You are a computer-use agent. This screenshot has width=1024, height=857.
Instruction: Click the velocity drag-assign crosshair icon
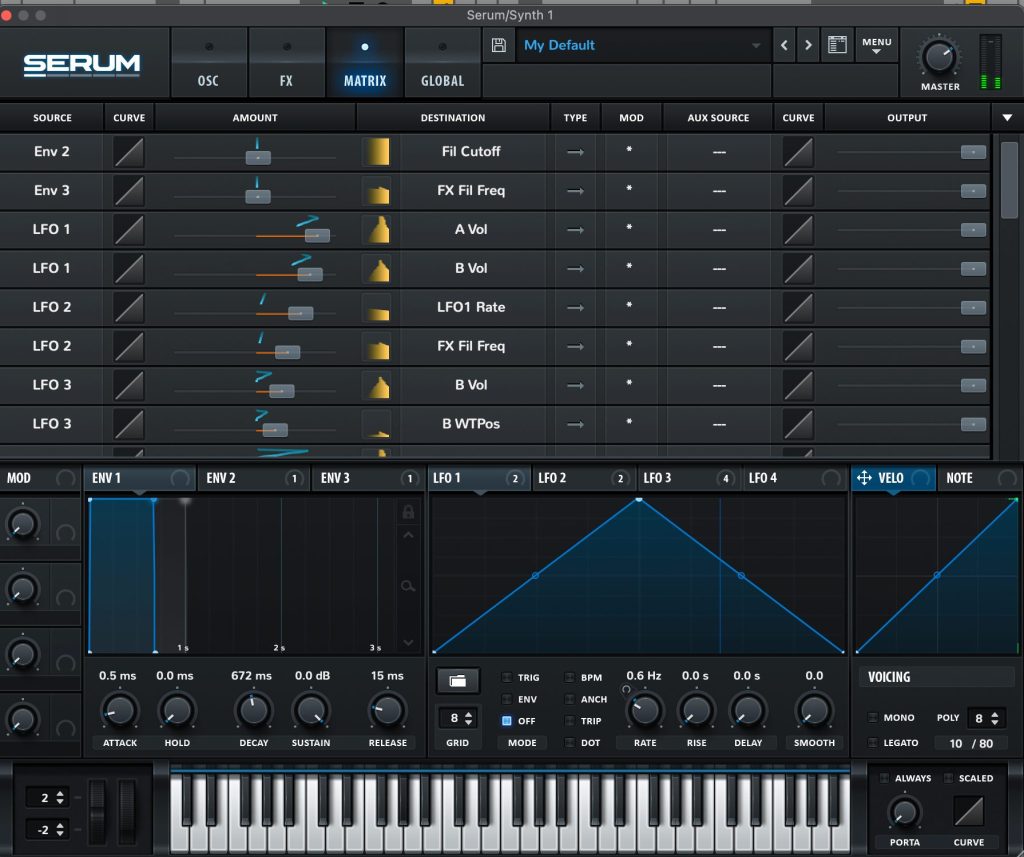[x=864, y=477]
